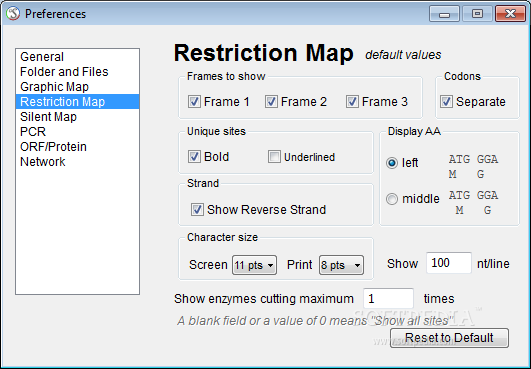The height and width of the screenshot is (369, 531).
Task: Open the Screen character size dropdown
Action: click(x=254, y=265)
